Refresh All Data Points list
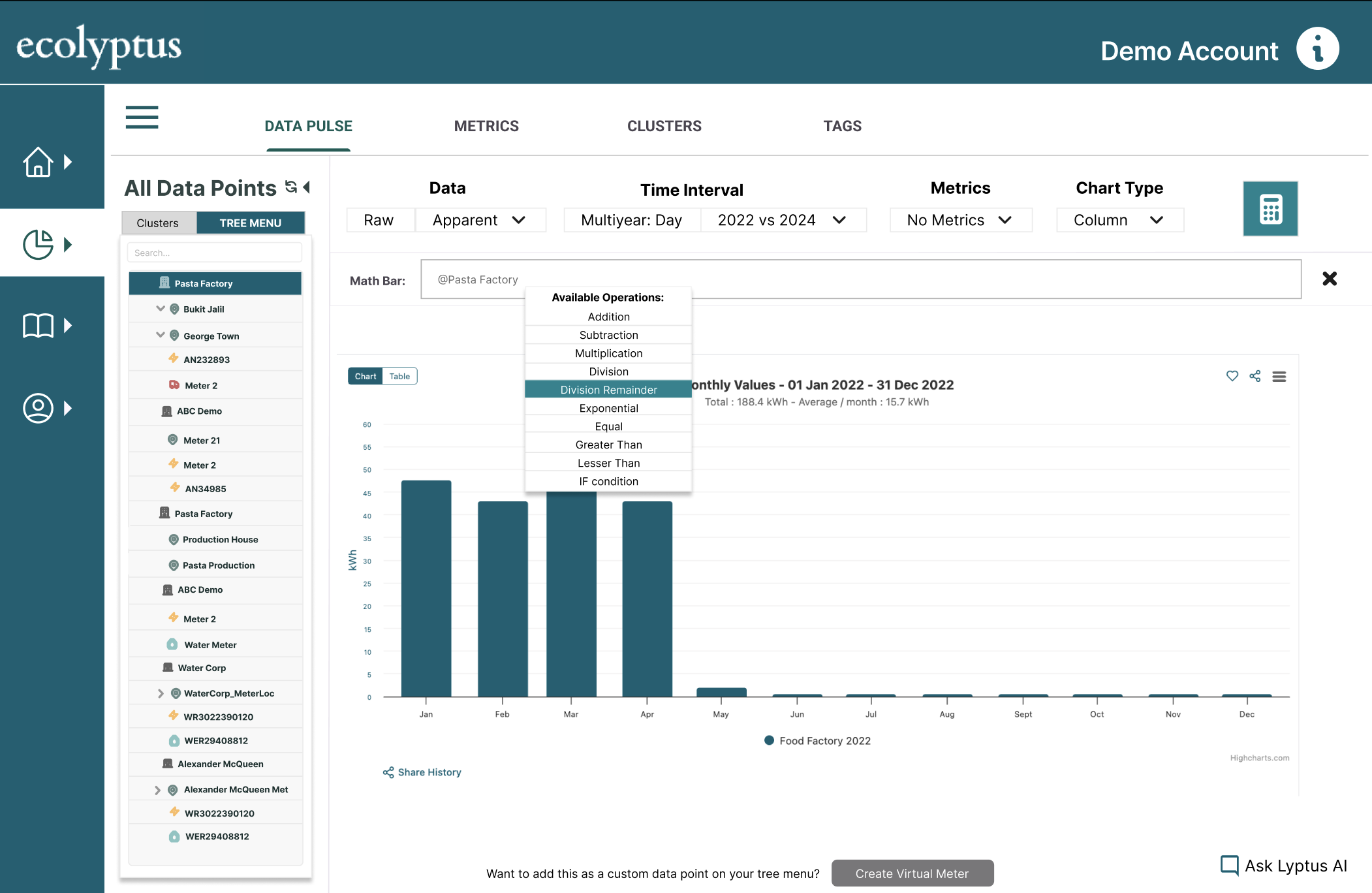 [291, 187]
